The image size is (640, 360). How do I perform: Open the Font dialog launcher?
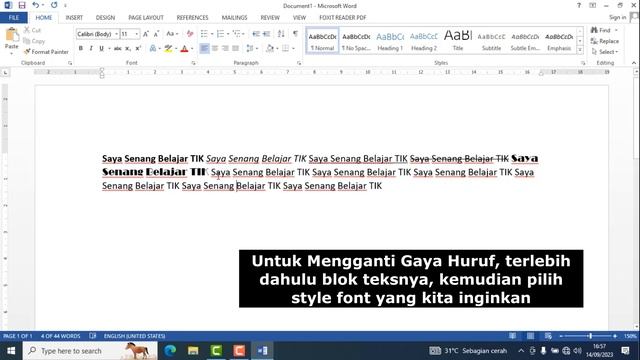click(x=193, y=63)
